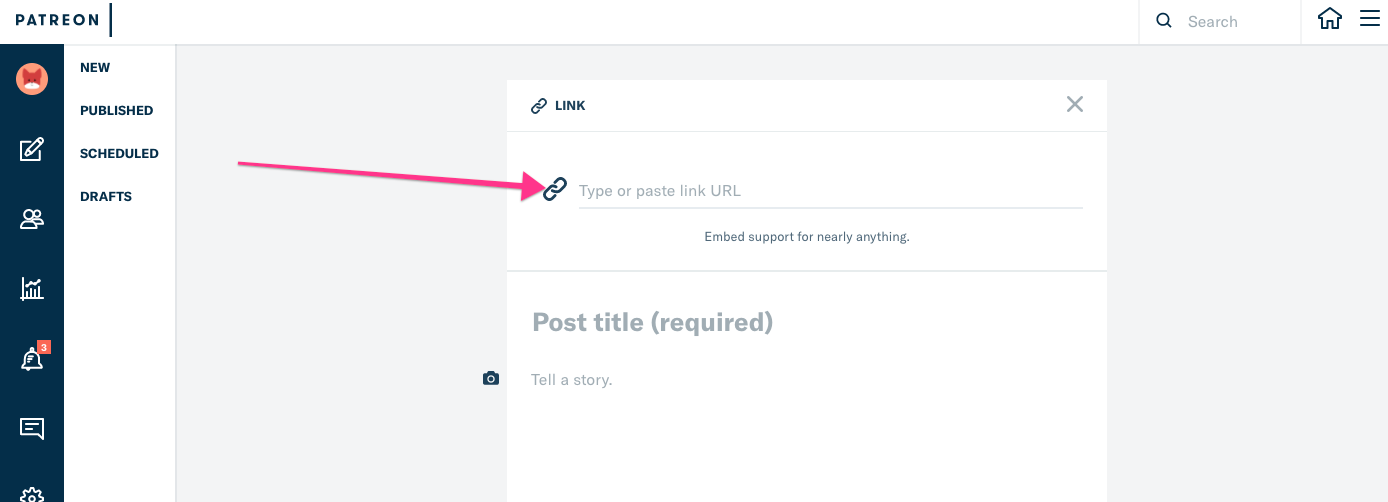
Task: Open the hamburger menu
Action: 1370,20
